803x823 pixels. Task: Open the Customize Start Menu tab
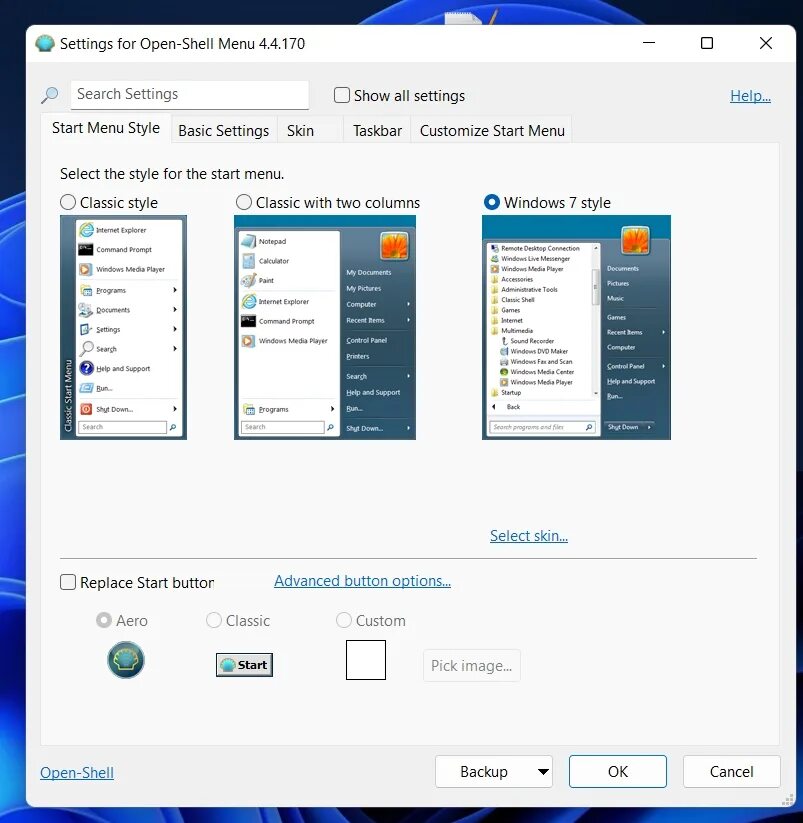tap(492, 130)
